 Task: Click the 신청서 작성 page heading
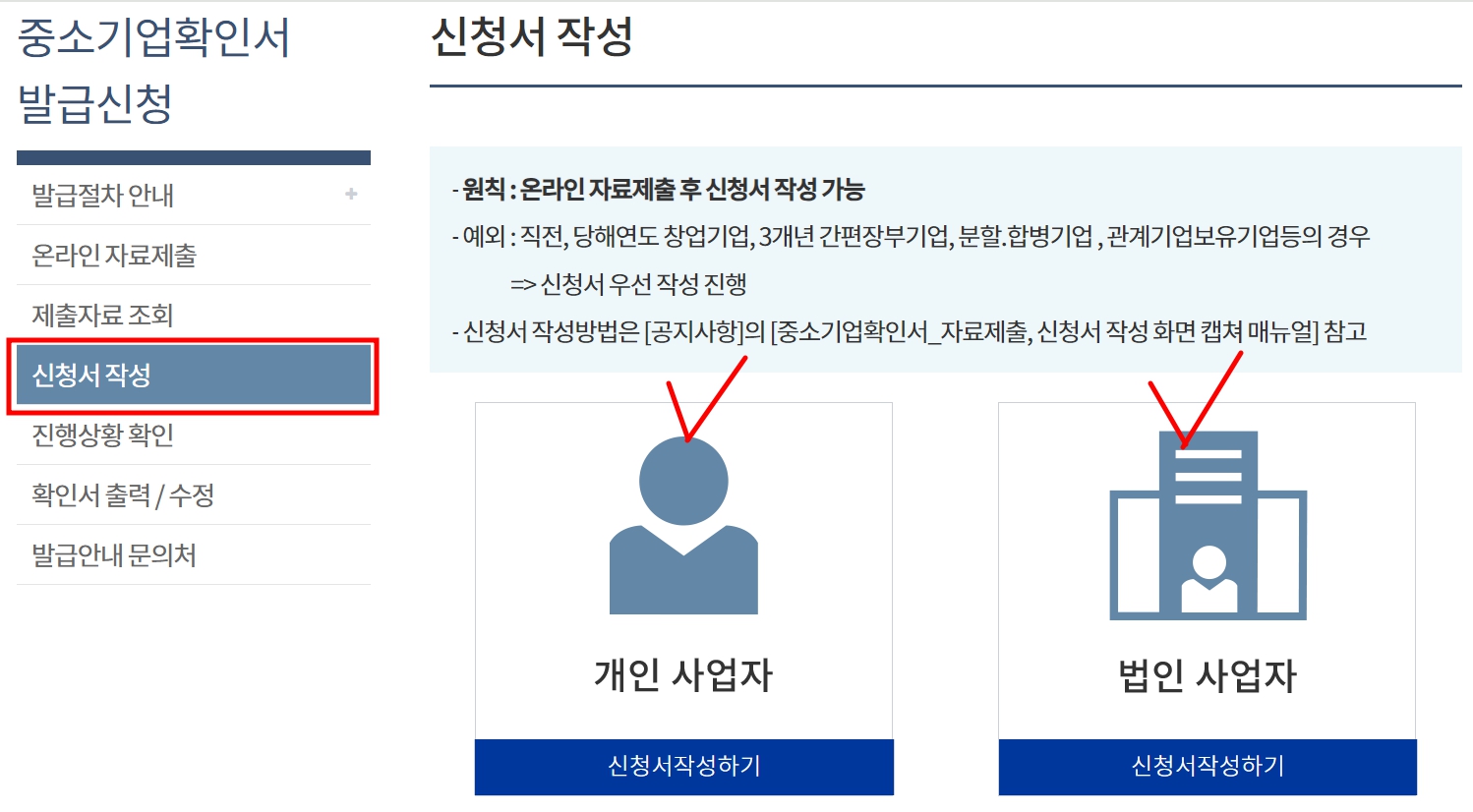pyautogui.click(x=532, y=36)
